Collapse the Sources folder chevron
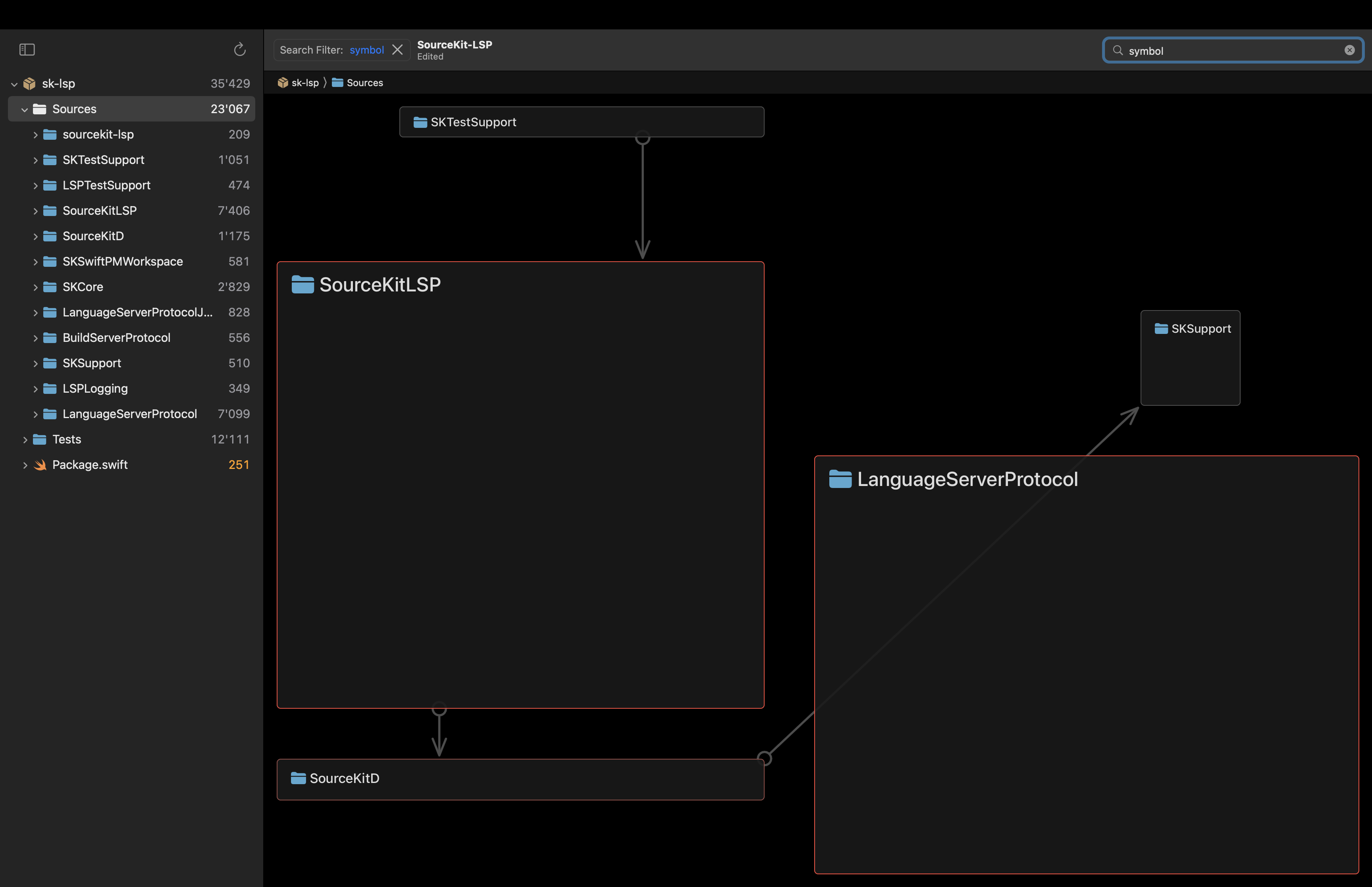The image size is (1372, 887). tap(24, 110)
